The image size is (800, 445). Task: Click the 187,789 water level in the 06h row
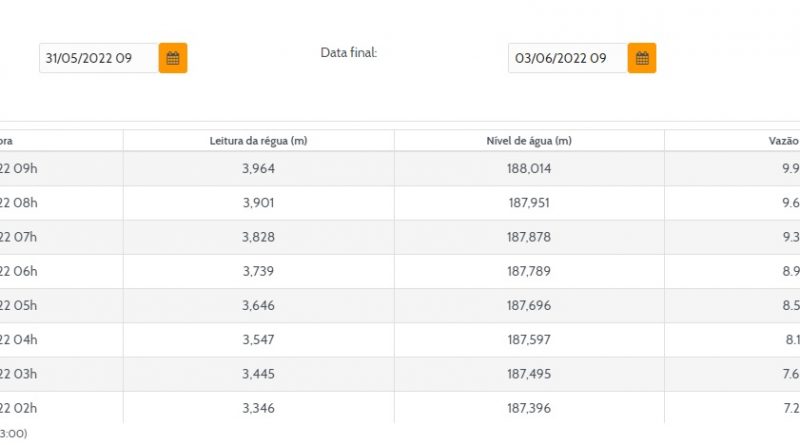529,271
